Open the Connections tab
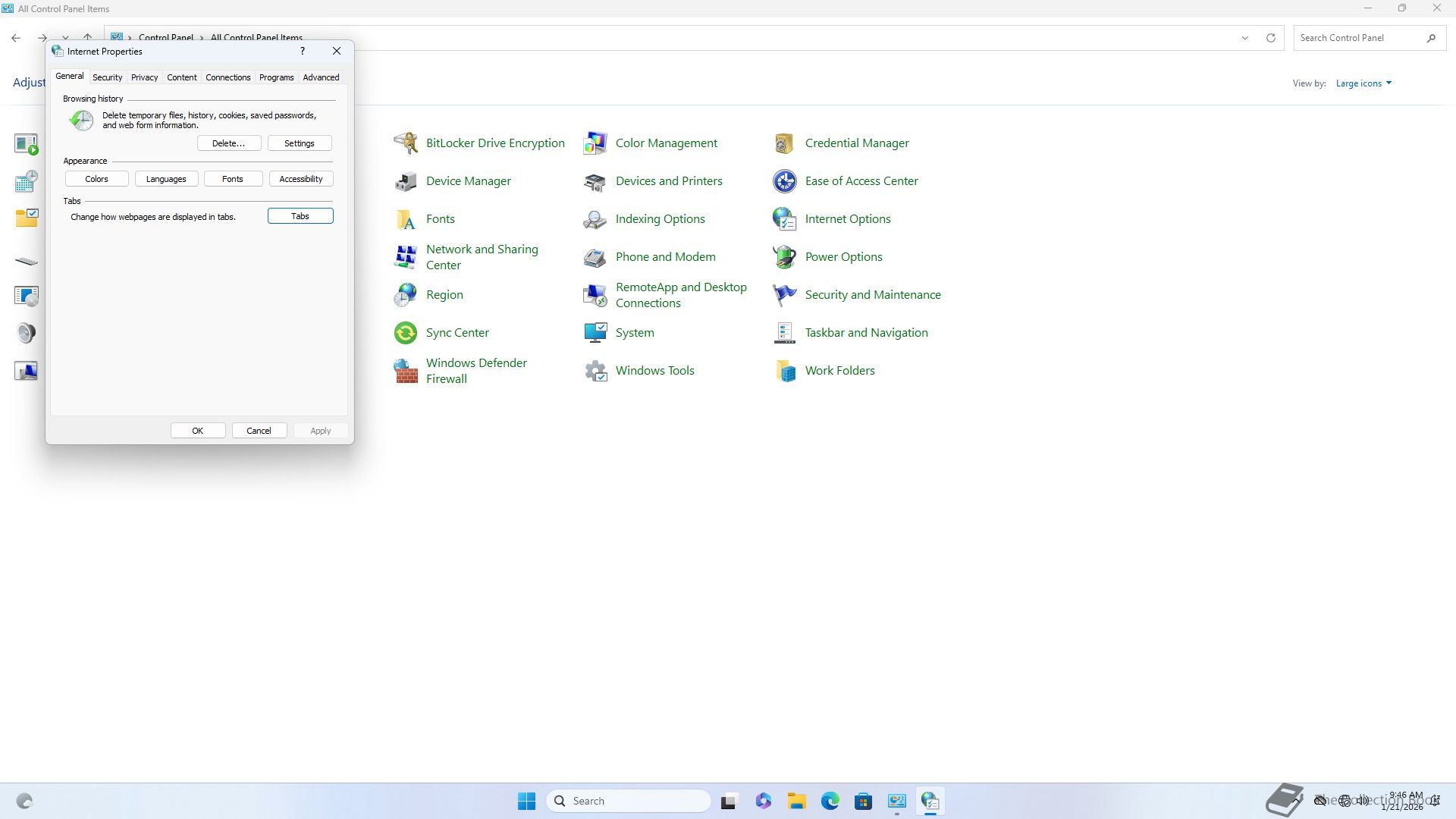The image size is (1456, 819). coord(227,77)
